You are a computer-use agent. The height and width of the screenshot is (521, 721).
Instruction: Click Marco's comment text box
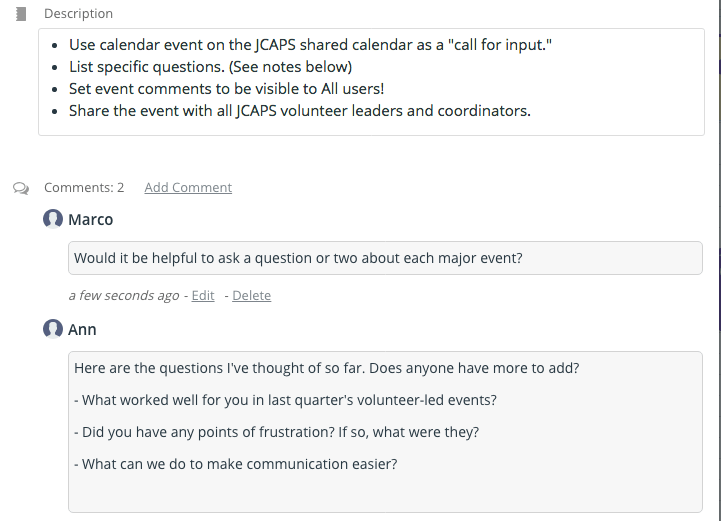[385, 258]
